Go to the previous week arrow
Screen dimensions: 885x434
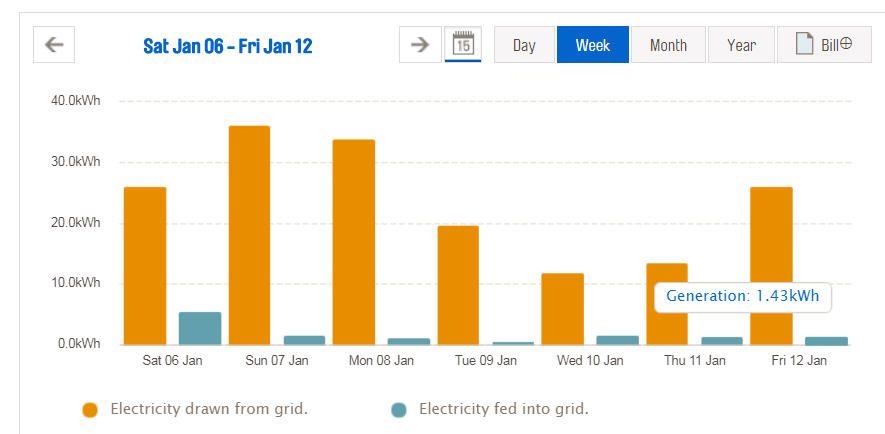54,45
